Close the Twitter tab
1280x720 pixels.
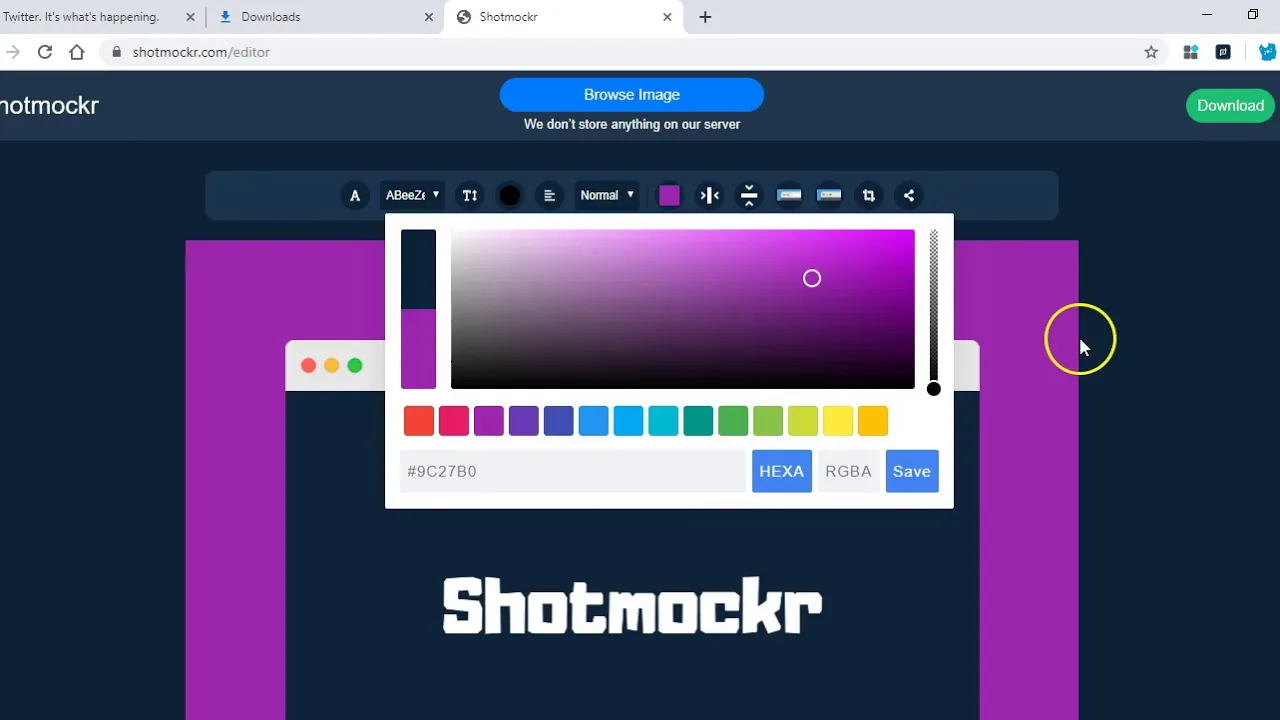point(191,17)
